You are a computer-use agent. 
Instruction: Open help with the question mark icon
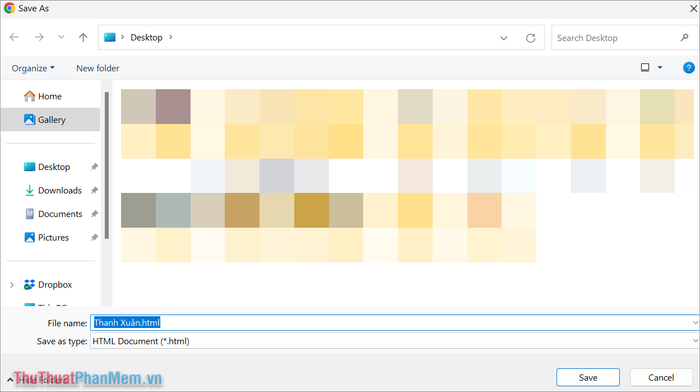(688, 68)
